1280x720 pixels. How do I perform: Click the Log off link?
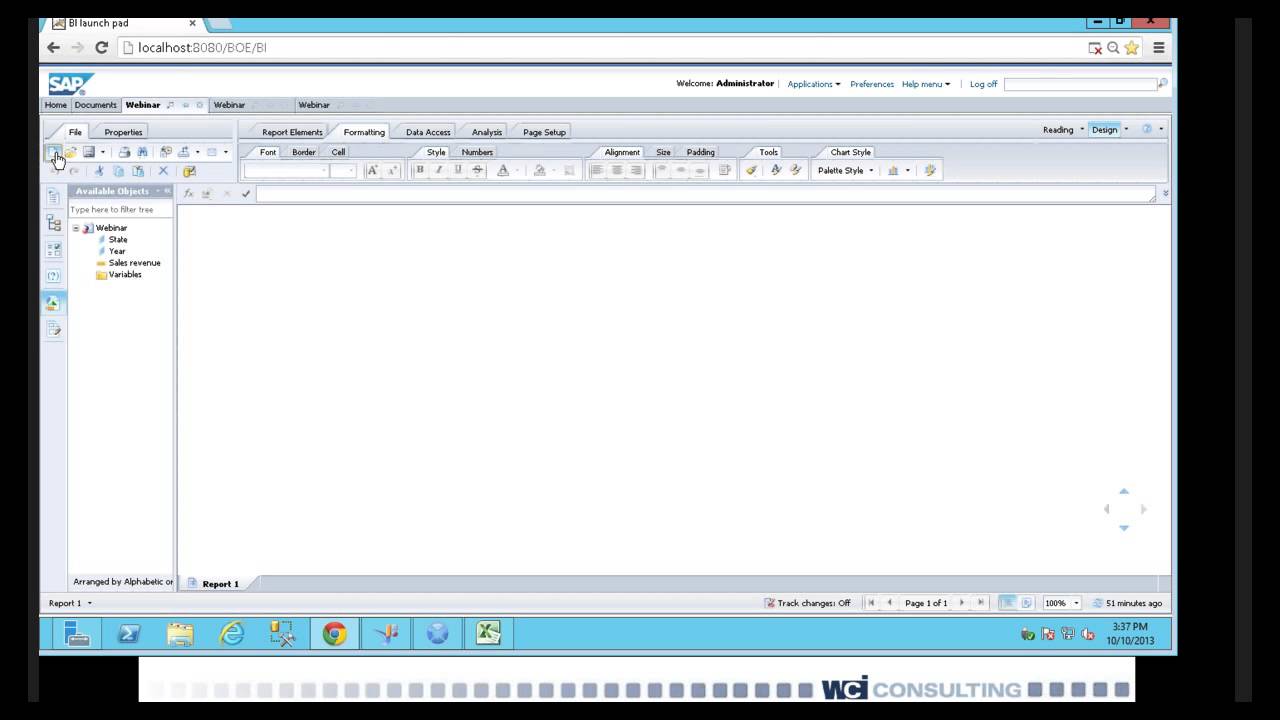[x=983, y=84]
